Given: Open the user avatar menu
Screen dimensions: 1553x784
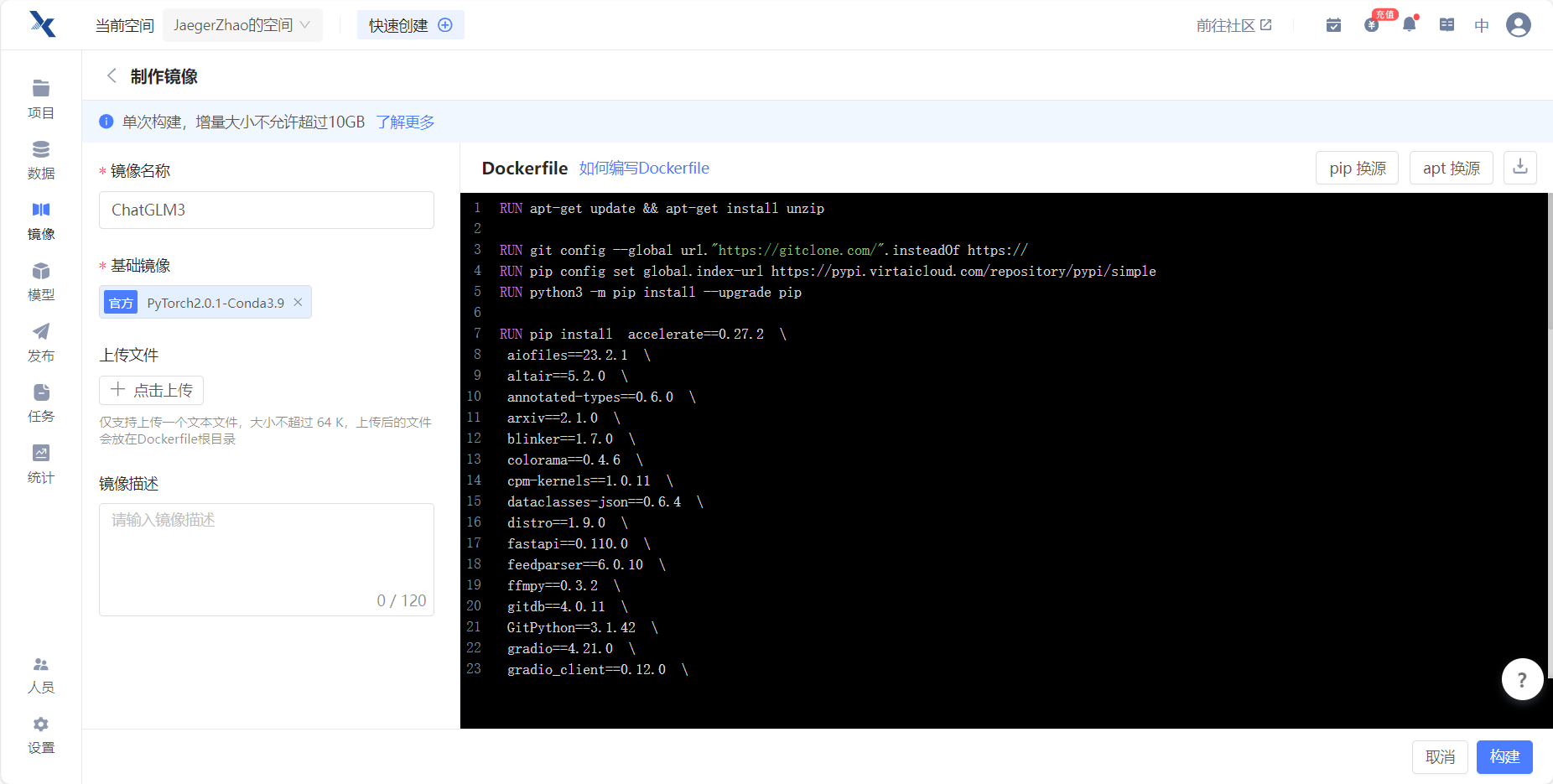Looking at the screenshot, I should click(1518, 24).
